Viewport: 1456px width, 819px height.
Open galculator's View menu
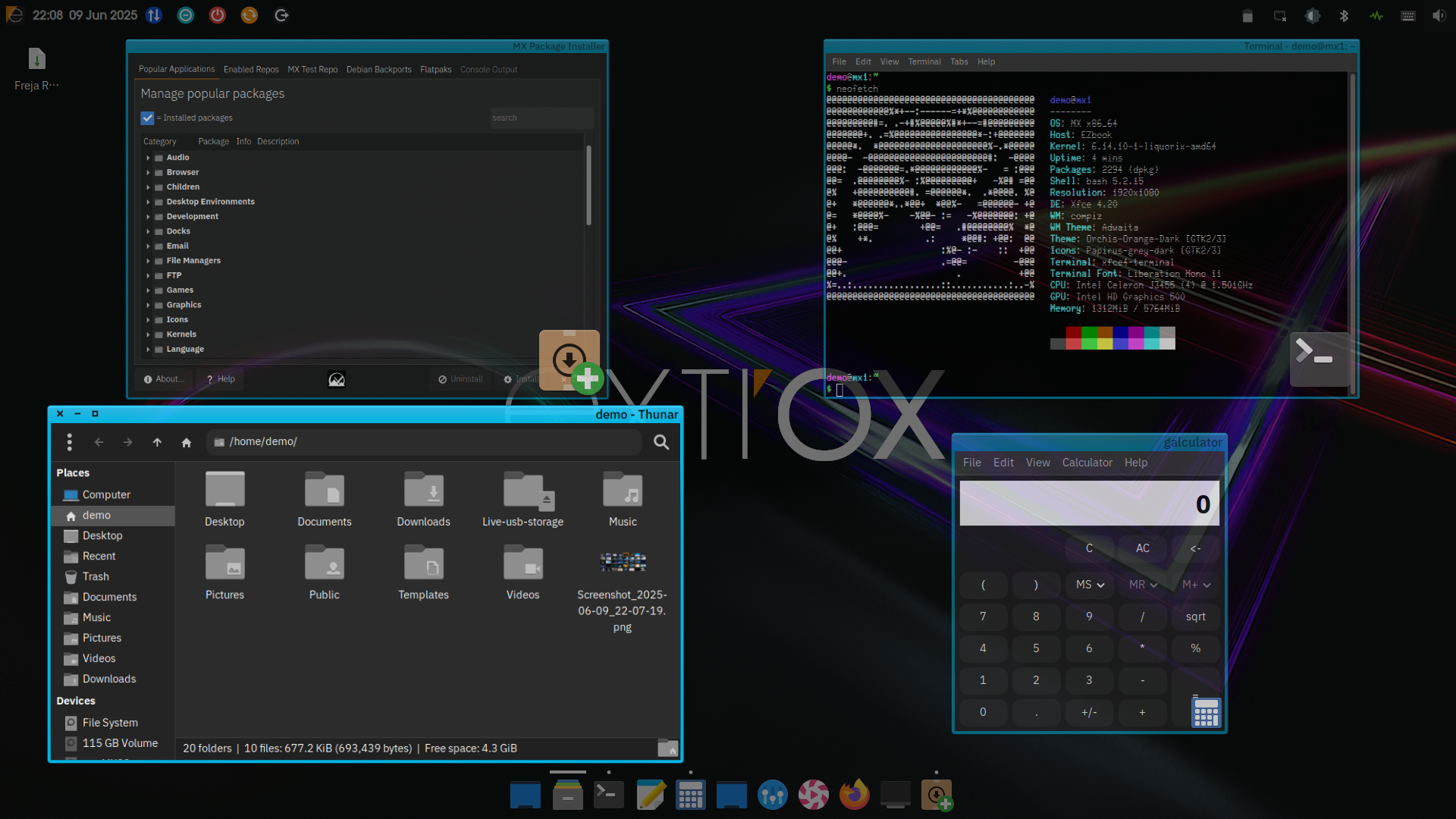pos(1037,463)
